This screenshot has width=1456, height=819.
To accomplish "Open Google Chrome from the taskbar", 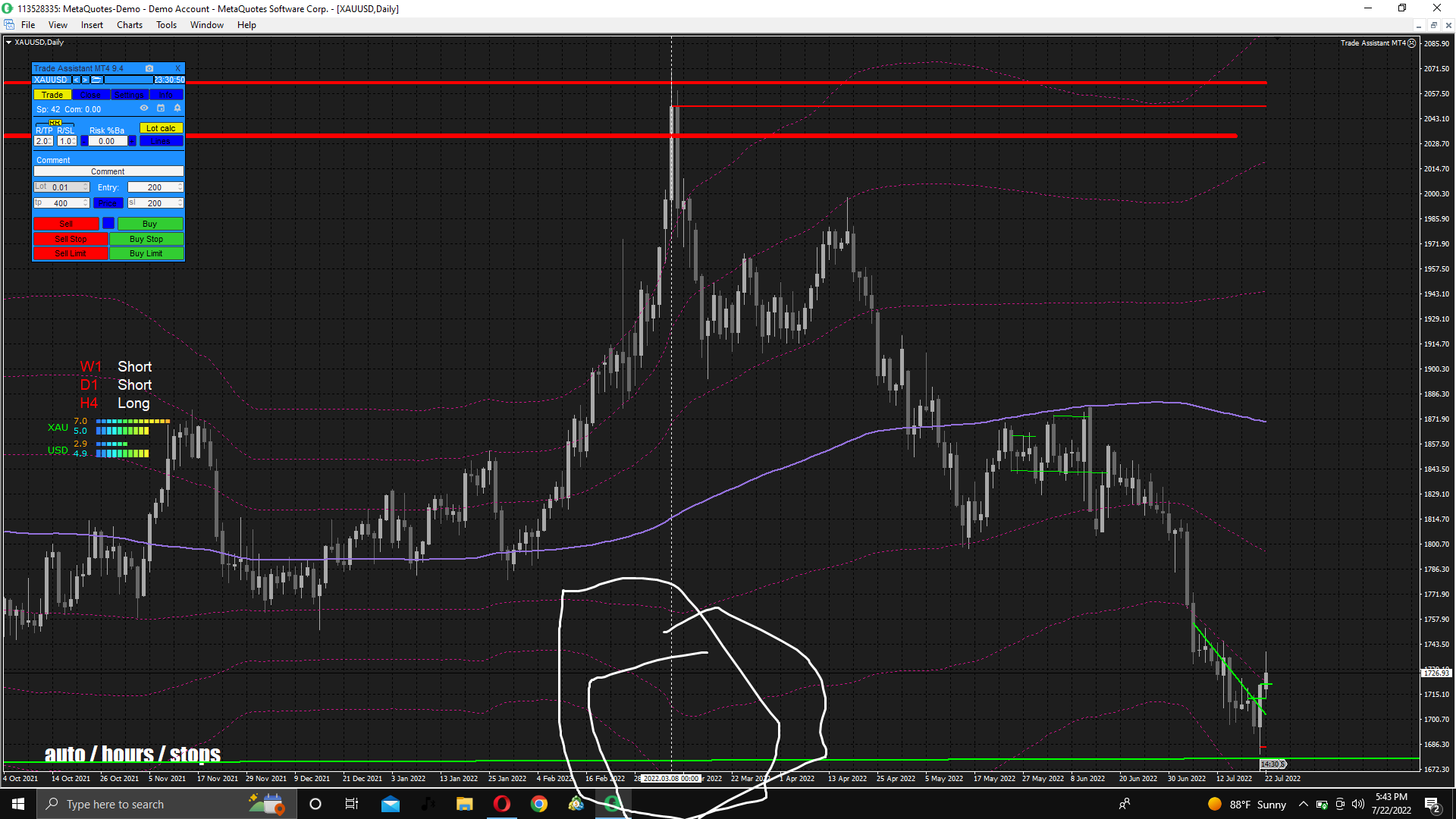I will tap(539, 804).
